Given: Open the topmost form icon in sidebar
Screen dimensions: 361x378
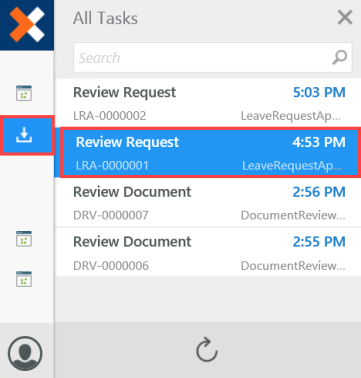Looking at the screenshot, I should (x=24, y=93).
